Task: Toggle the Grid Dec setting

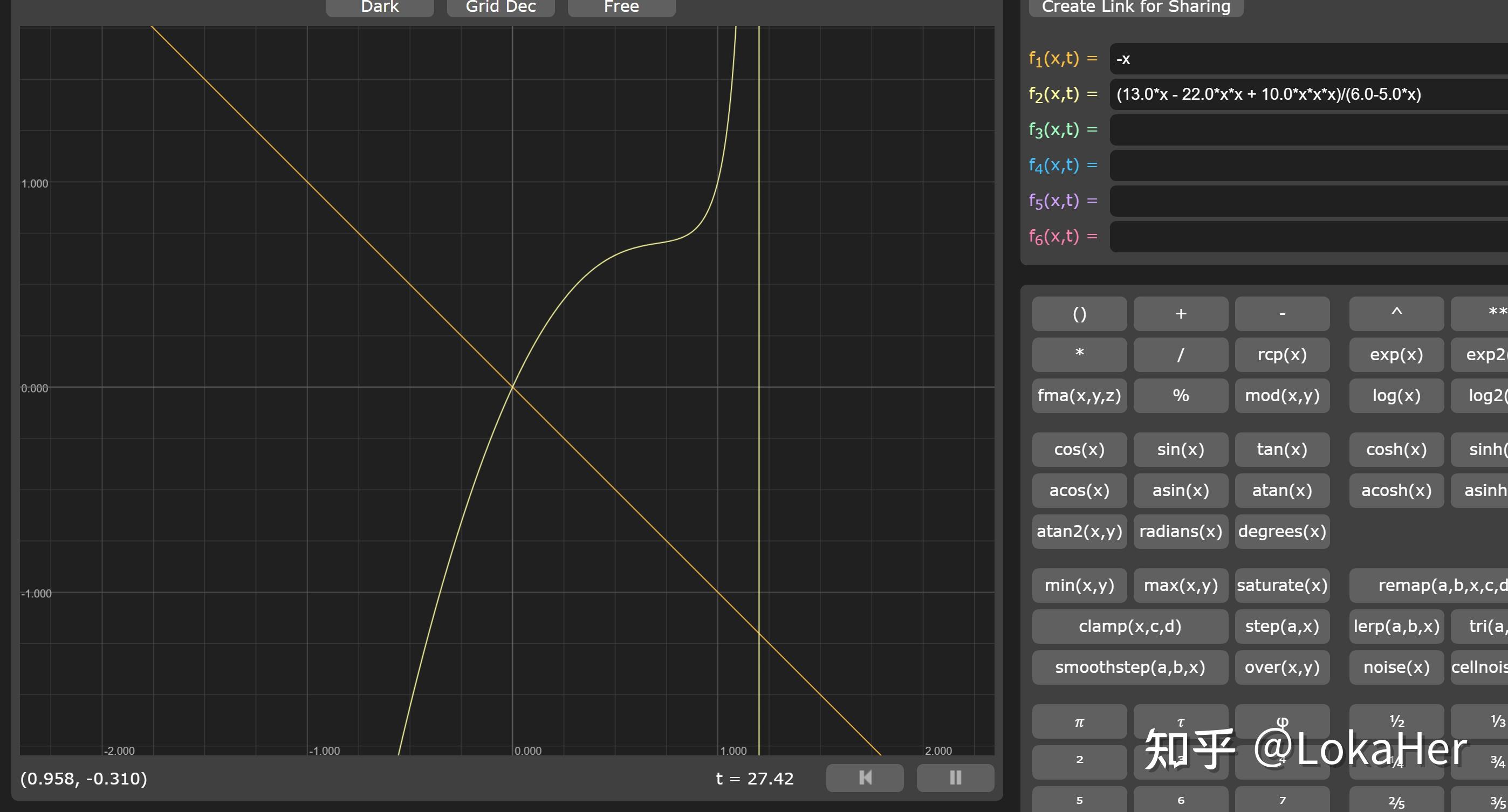Action: click(x=501, y=7)
